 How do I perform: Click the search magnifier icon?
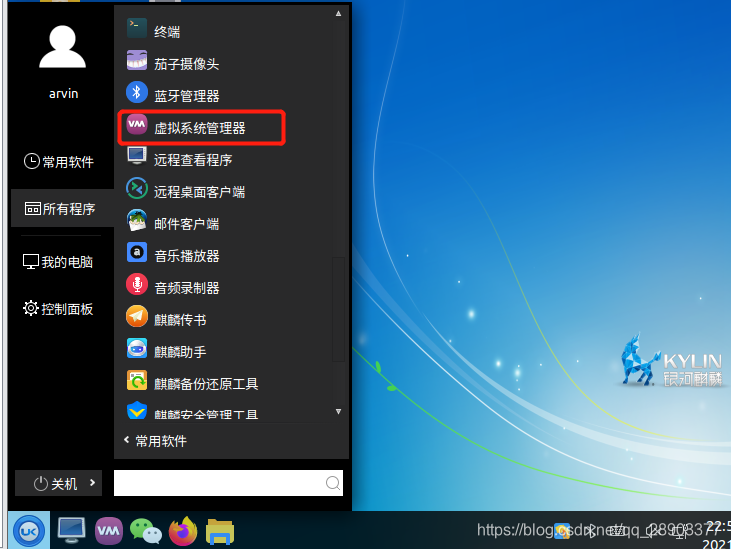pos(333,483)
